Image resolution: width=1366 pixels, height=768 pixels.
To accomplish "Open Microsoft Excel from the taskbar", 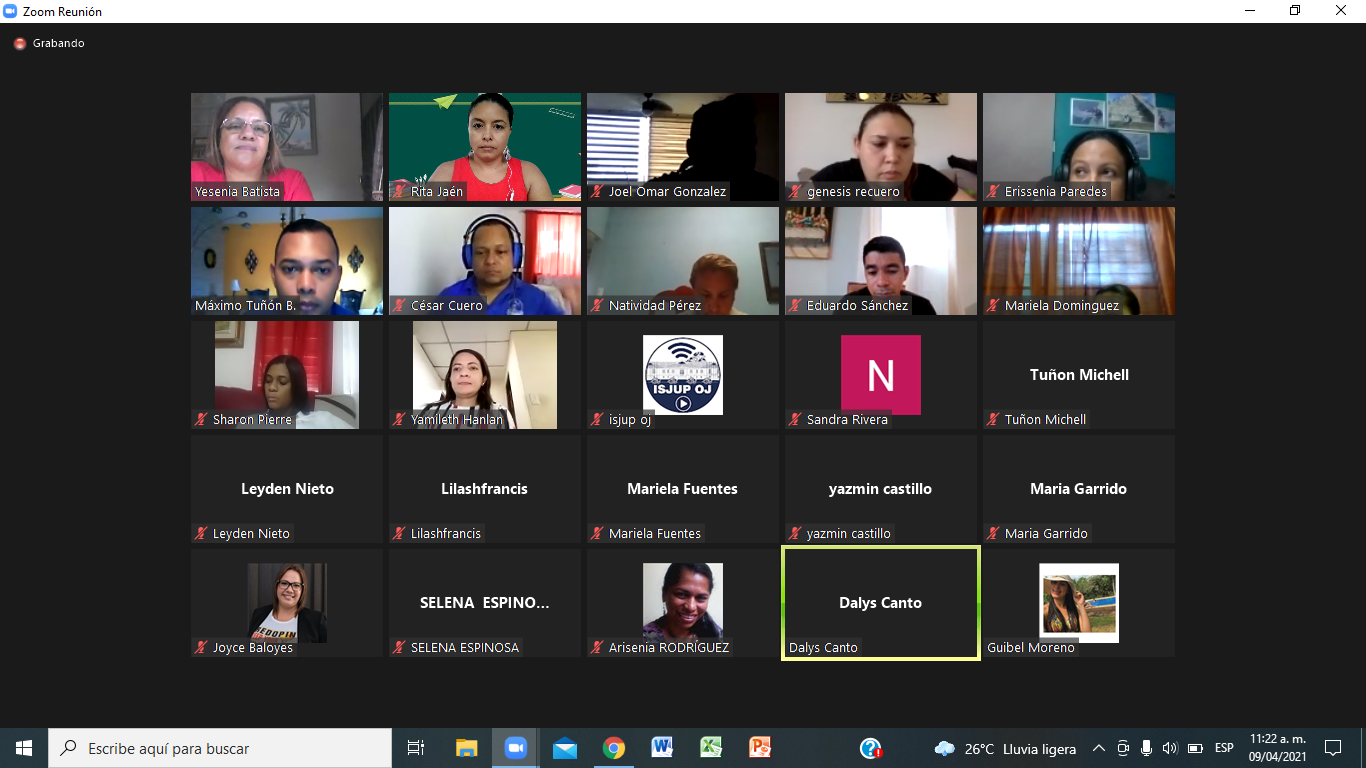I will point(711,748).
